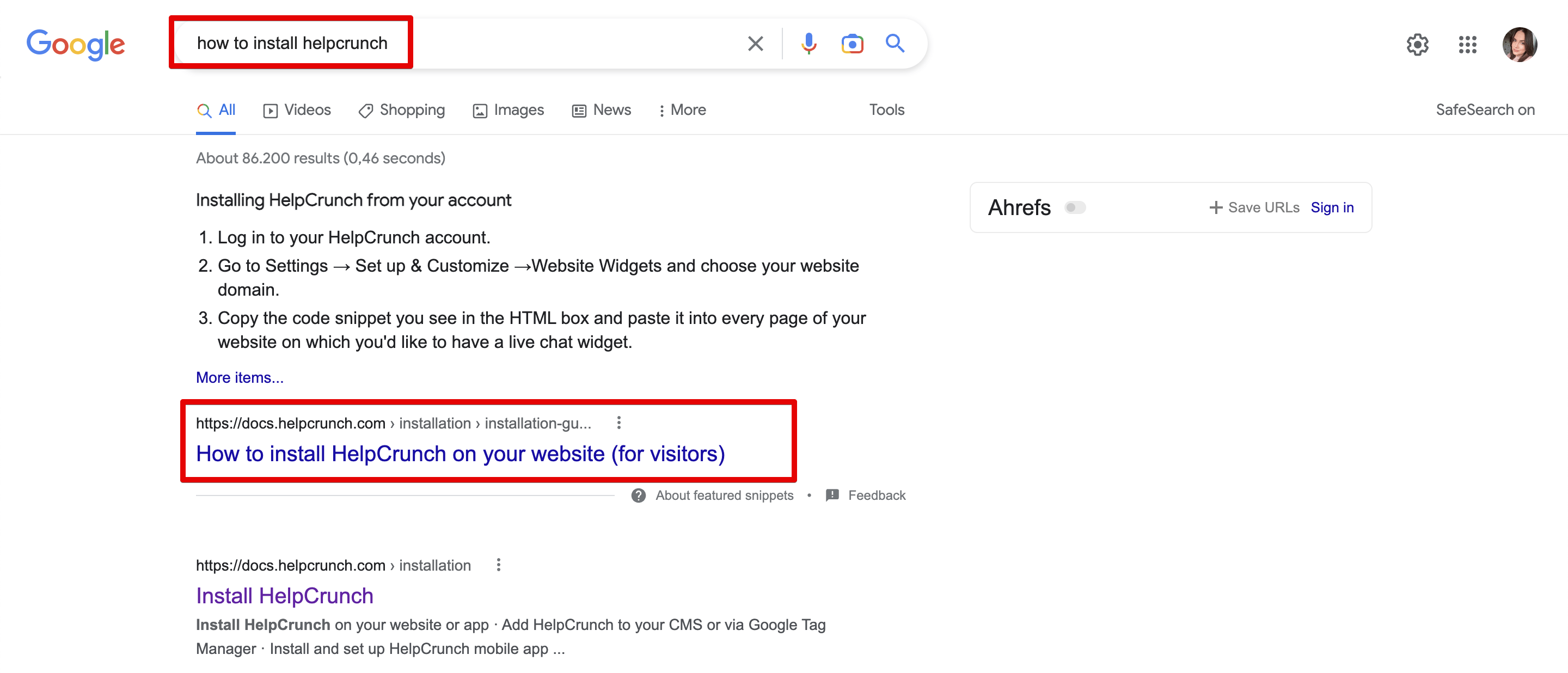Click the 'Copy the code snippet' step text
The height and width of the screenshot is (673, 1568).
click(x=541, y=330)
